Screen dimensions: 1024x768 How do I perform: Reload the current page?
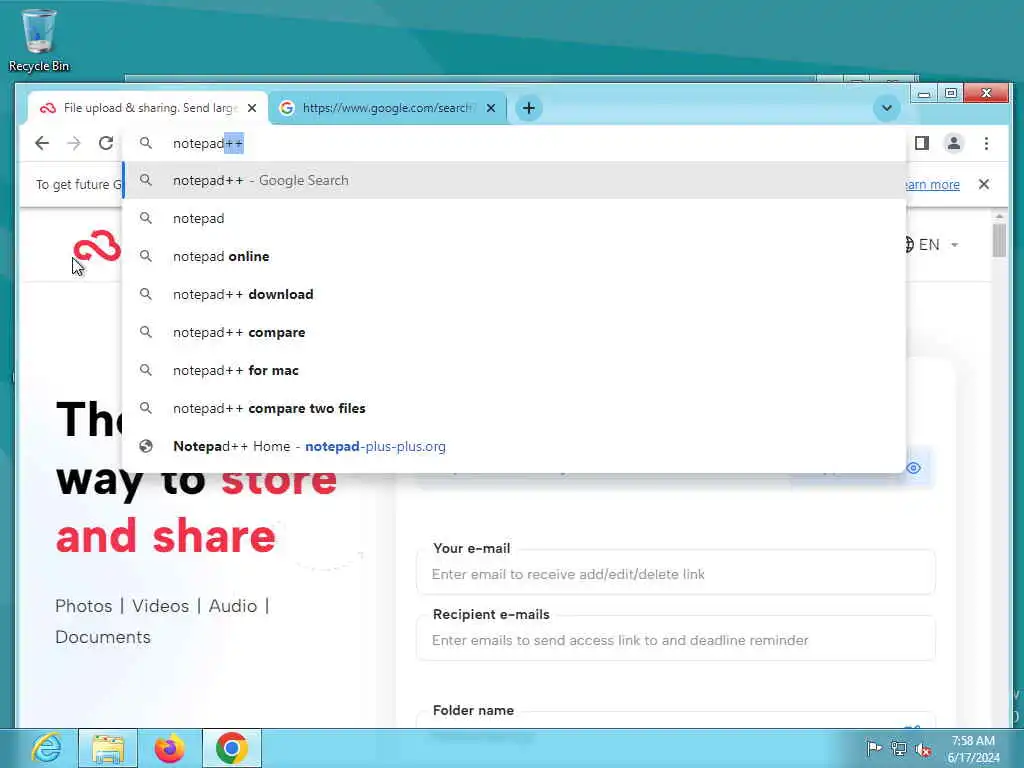point(106,143)
